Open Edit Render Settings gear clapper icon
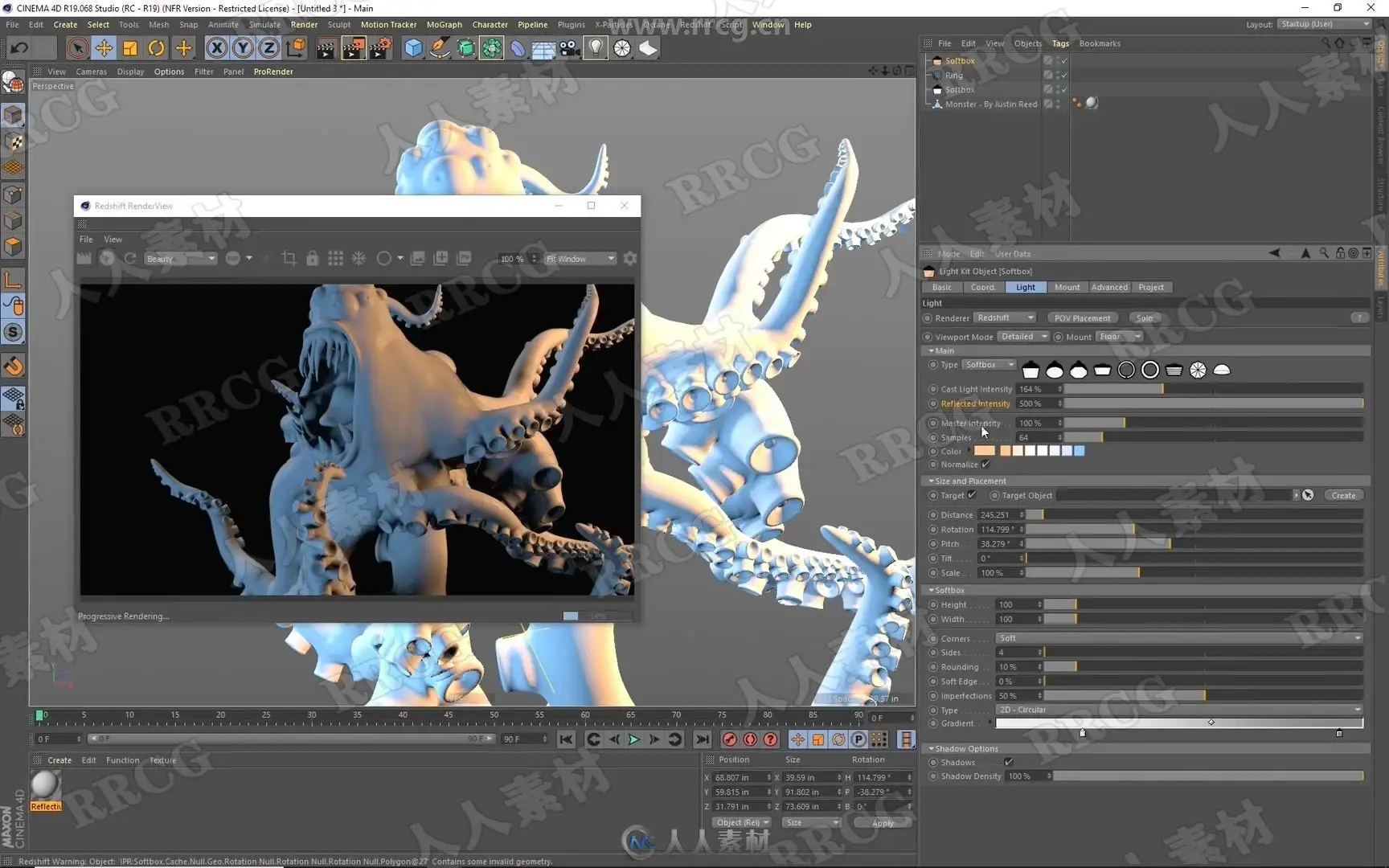The image size is (1389, 868). (x=380, y=48)
